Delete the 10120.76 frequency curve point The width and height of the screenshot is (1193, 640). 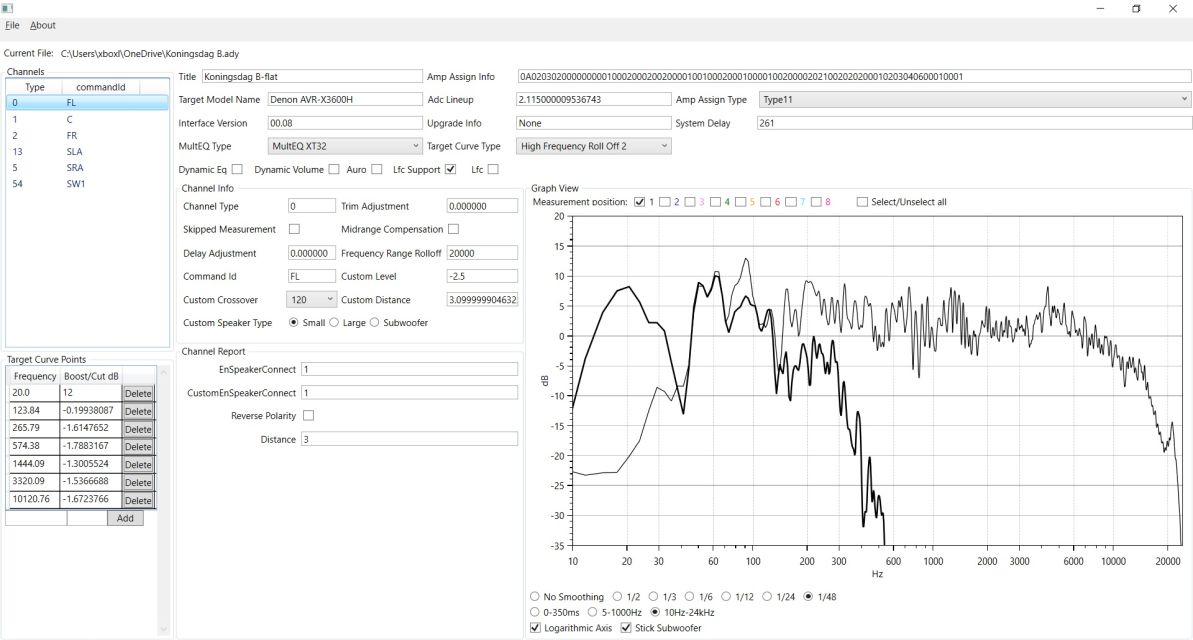[x=137, y=500]
